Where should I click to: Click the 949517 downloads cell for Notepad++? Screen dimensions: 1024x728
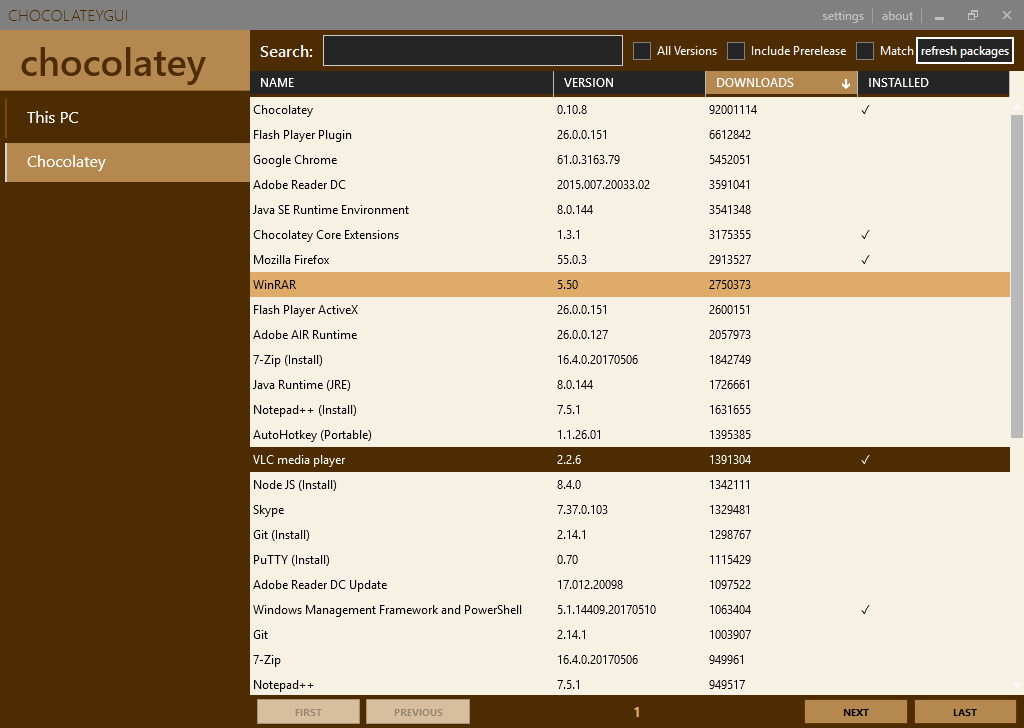tap(727, 685)
